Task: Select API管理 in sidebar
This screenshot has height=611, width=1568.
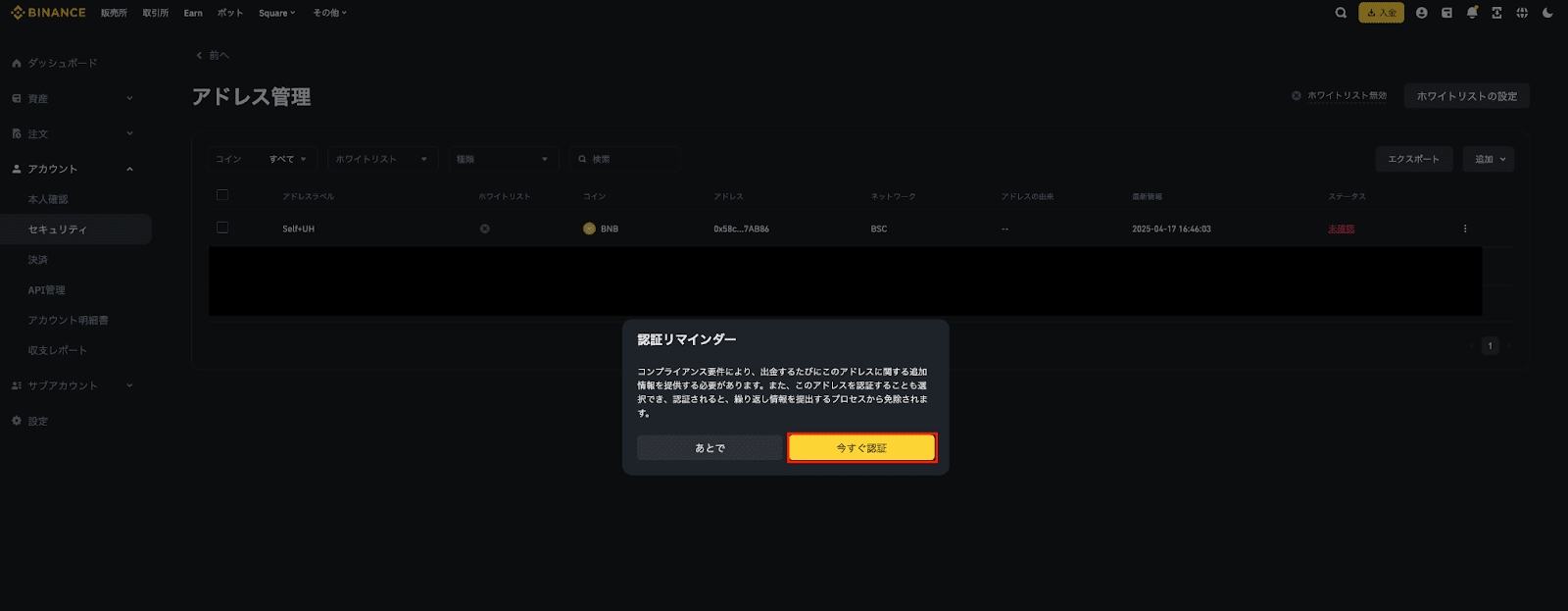Action: 46,290
